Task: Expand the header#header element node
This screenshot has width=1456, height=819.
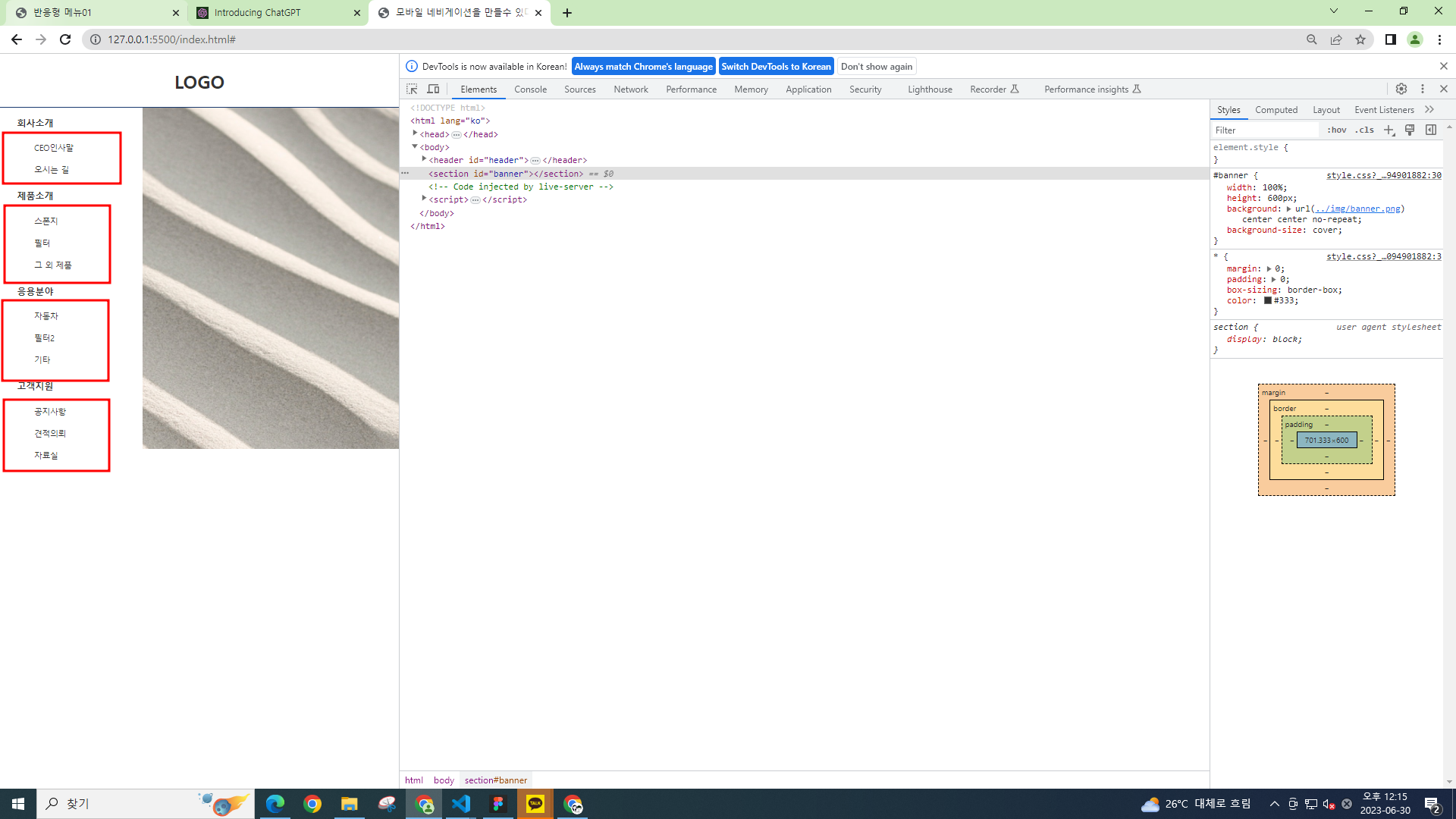Action: coord(424,159)
